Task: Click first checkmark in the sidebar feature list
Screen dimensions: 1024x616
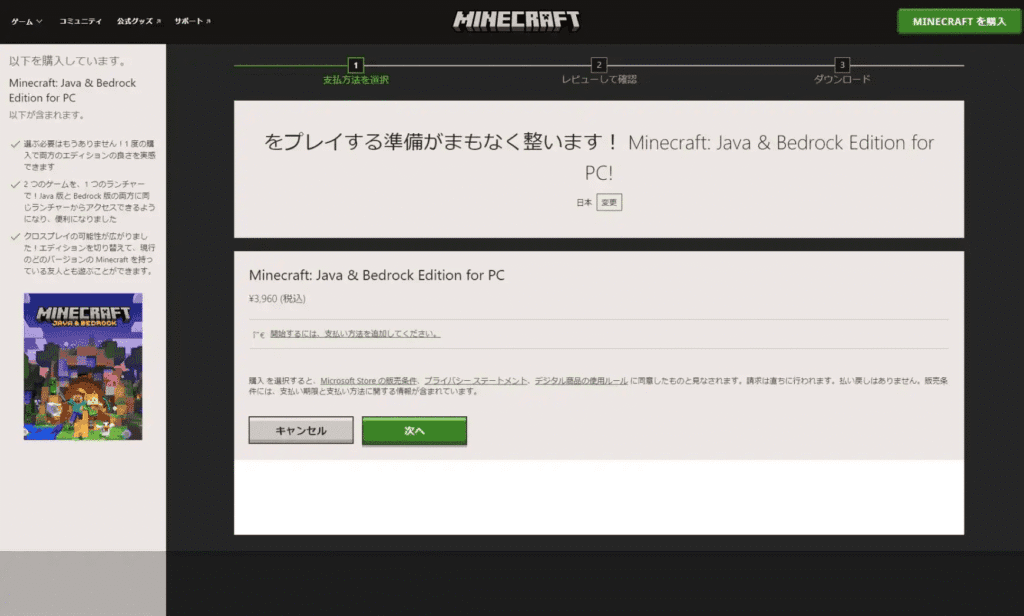Action: 14,144
